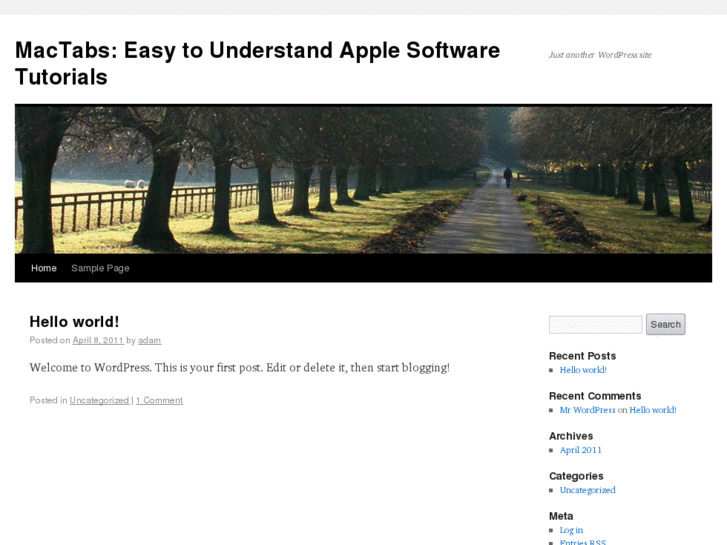727x545 pixels.
Task: View author adam's posts
Action: click(149, 340)
